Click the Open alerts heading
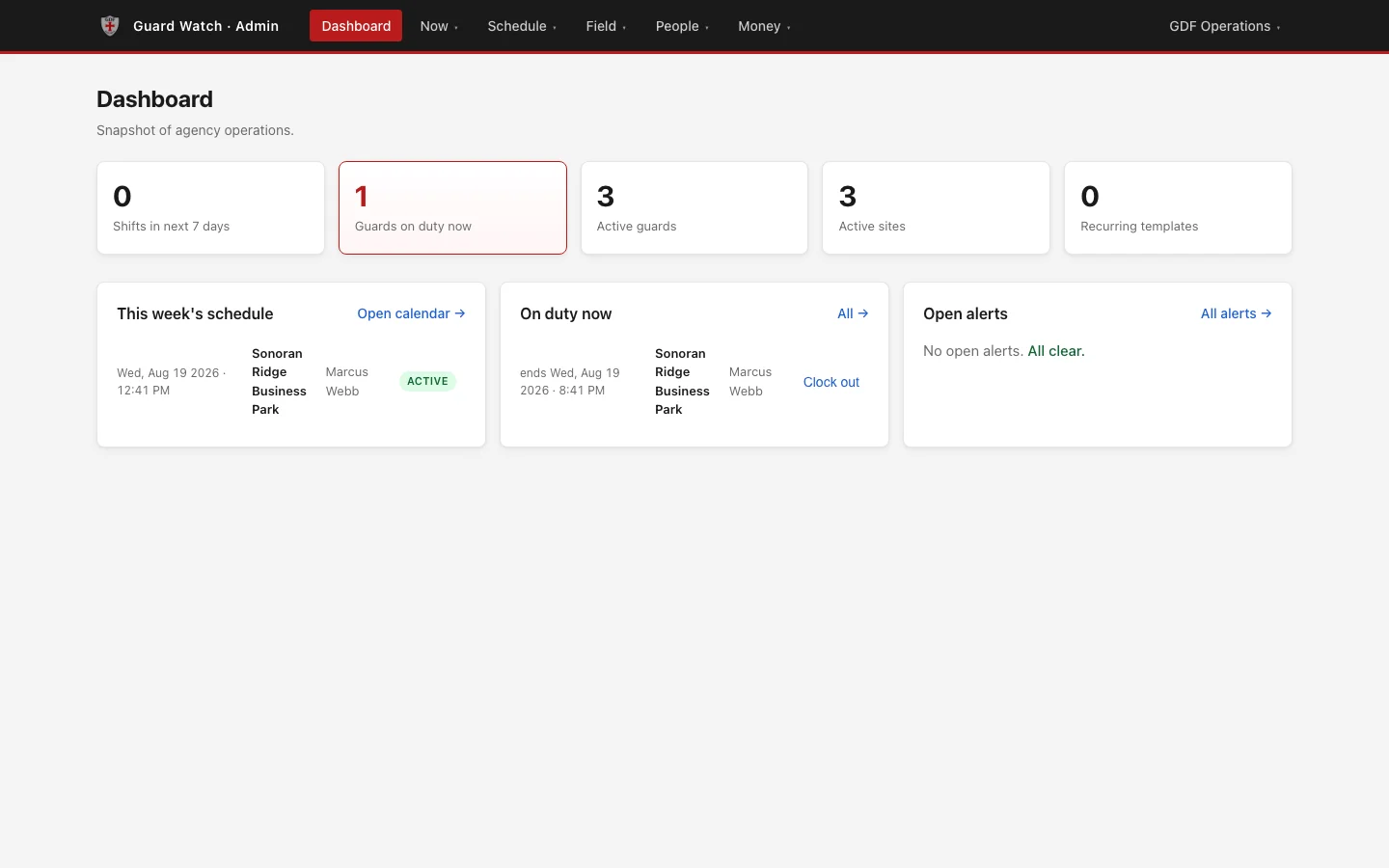This screenshot has width=1389, height=868. coord(966,313)
